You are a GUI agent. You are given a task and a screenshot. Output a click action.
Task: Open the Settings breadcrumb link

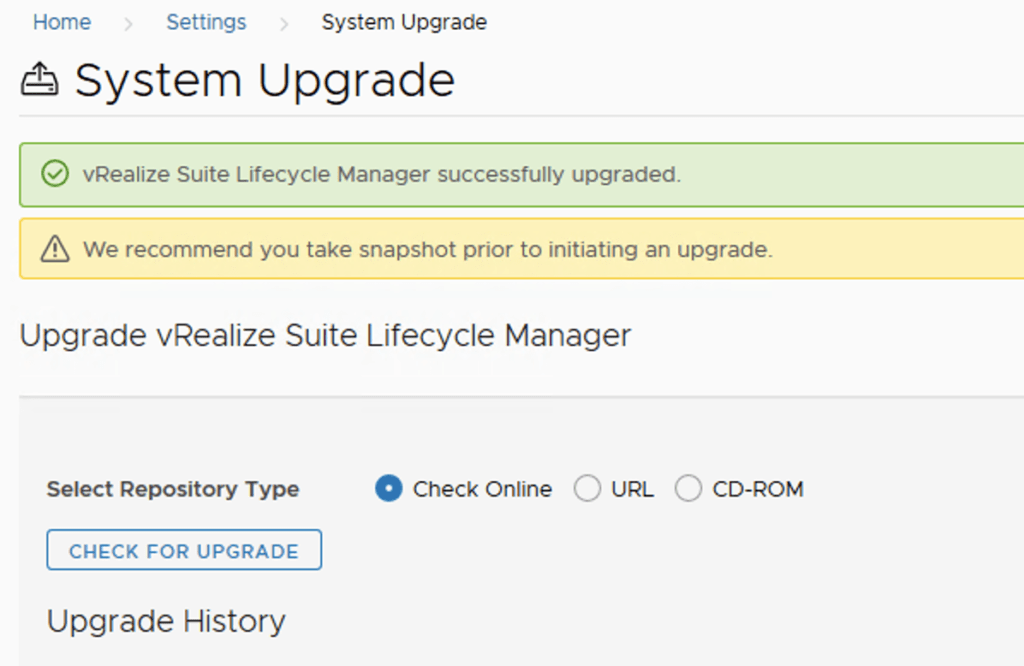coord(206,22)
